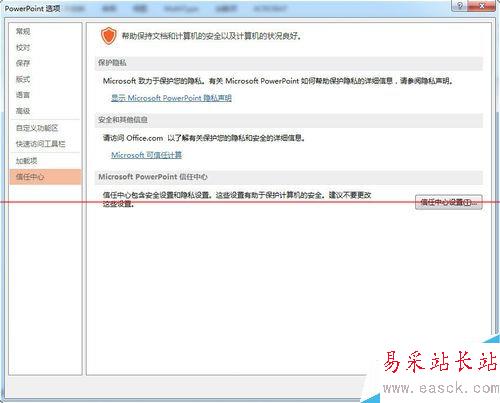
Task: Click the 保护隐私 section header
Action: (289, 63)
